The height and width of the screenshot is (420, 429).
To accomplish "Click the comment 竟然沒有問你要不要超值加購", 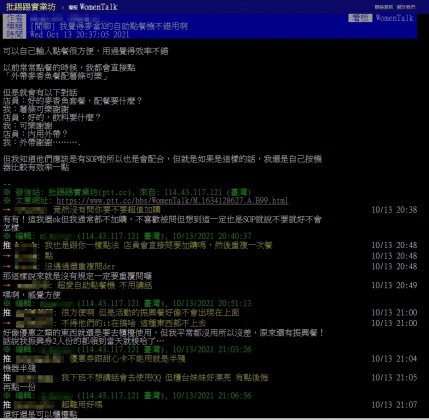I will pyautogui.click(x=107, y=210).
